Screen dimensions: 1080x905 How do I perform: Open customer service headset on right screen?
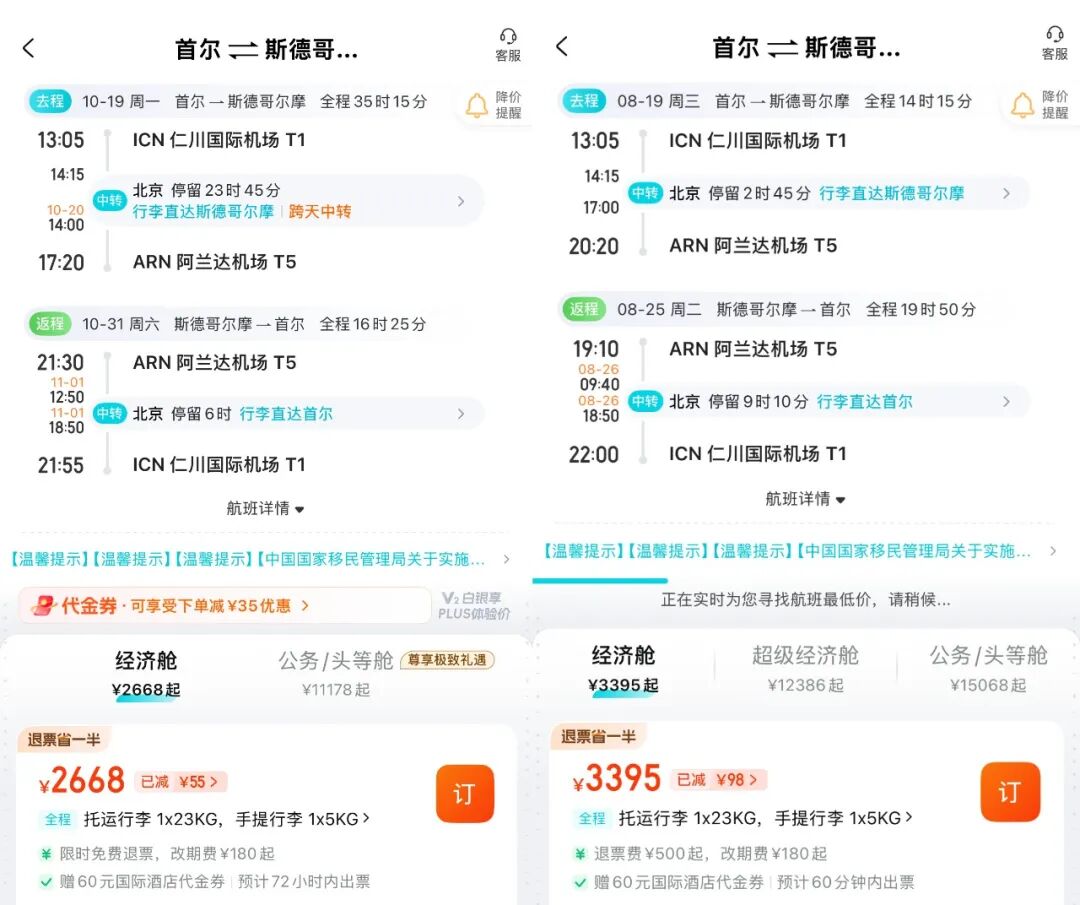point(1055,44)
